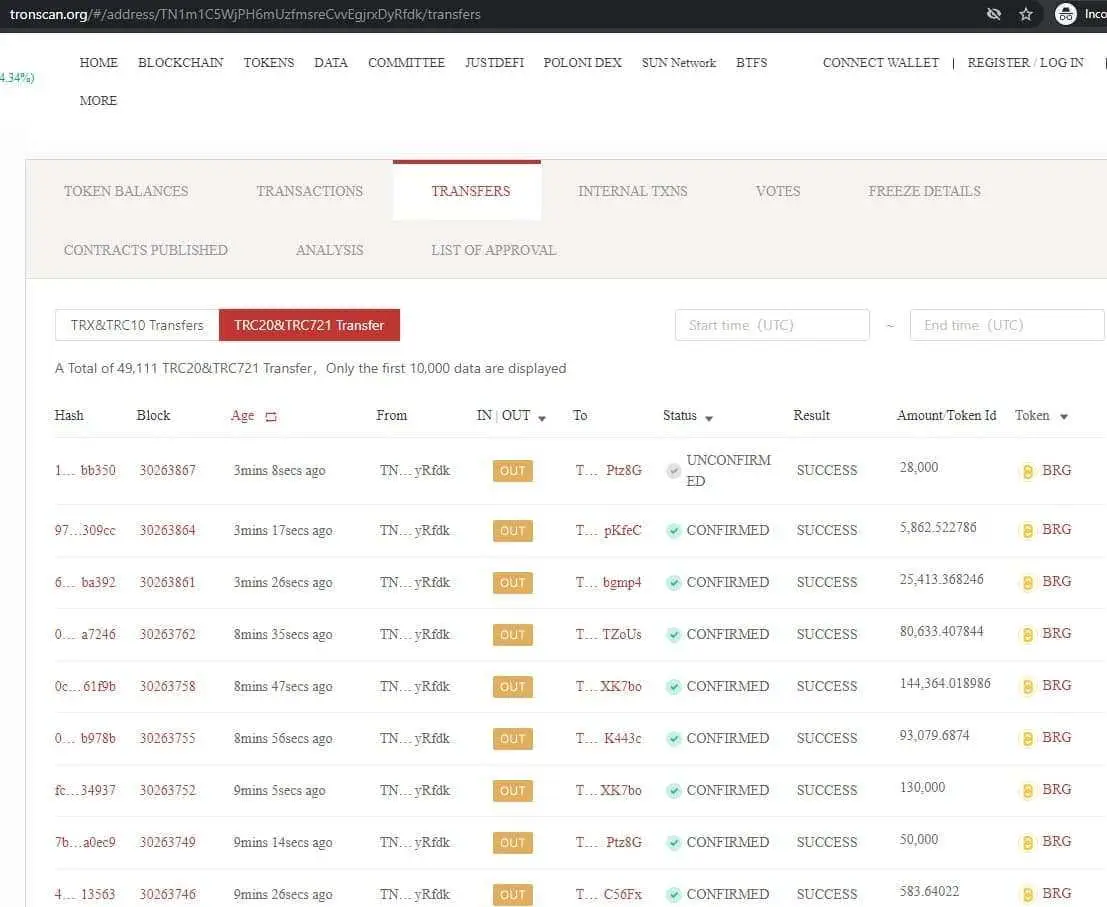Click the End time (UTC) field
The image size is (1107, 907).
[x=1007, y=325]
